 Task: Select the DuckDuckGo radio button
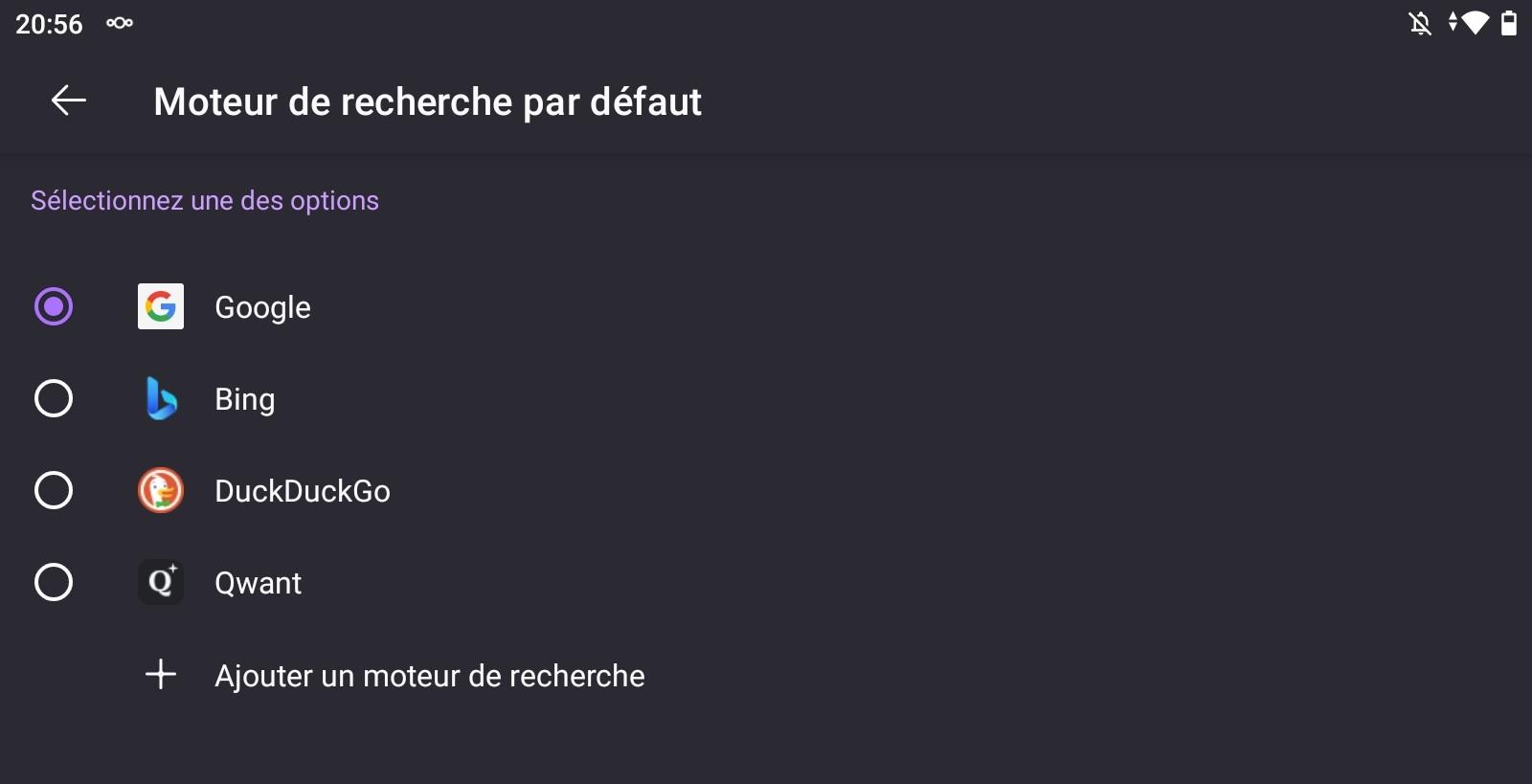pos(54,490)
